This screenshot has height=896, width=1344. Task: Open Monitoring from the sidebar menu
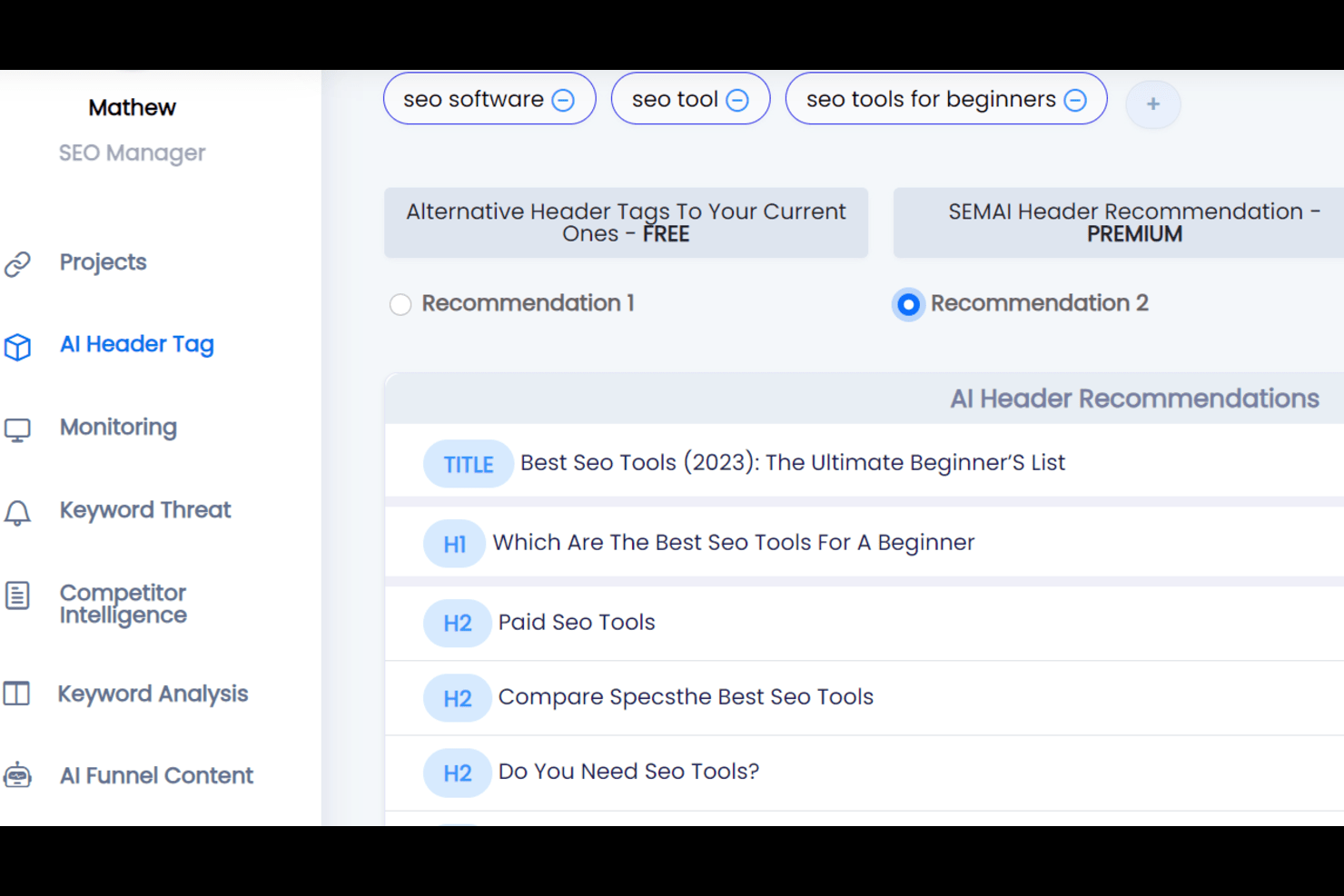click(118, 428)
